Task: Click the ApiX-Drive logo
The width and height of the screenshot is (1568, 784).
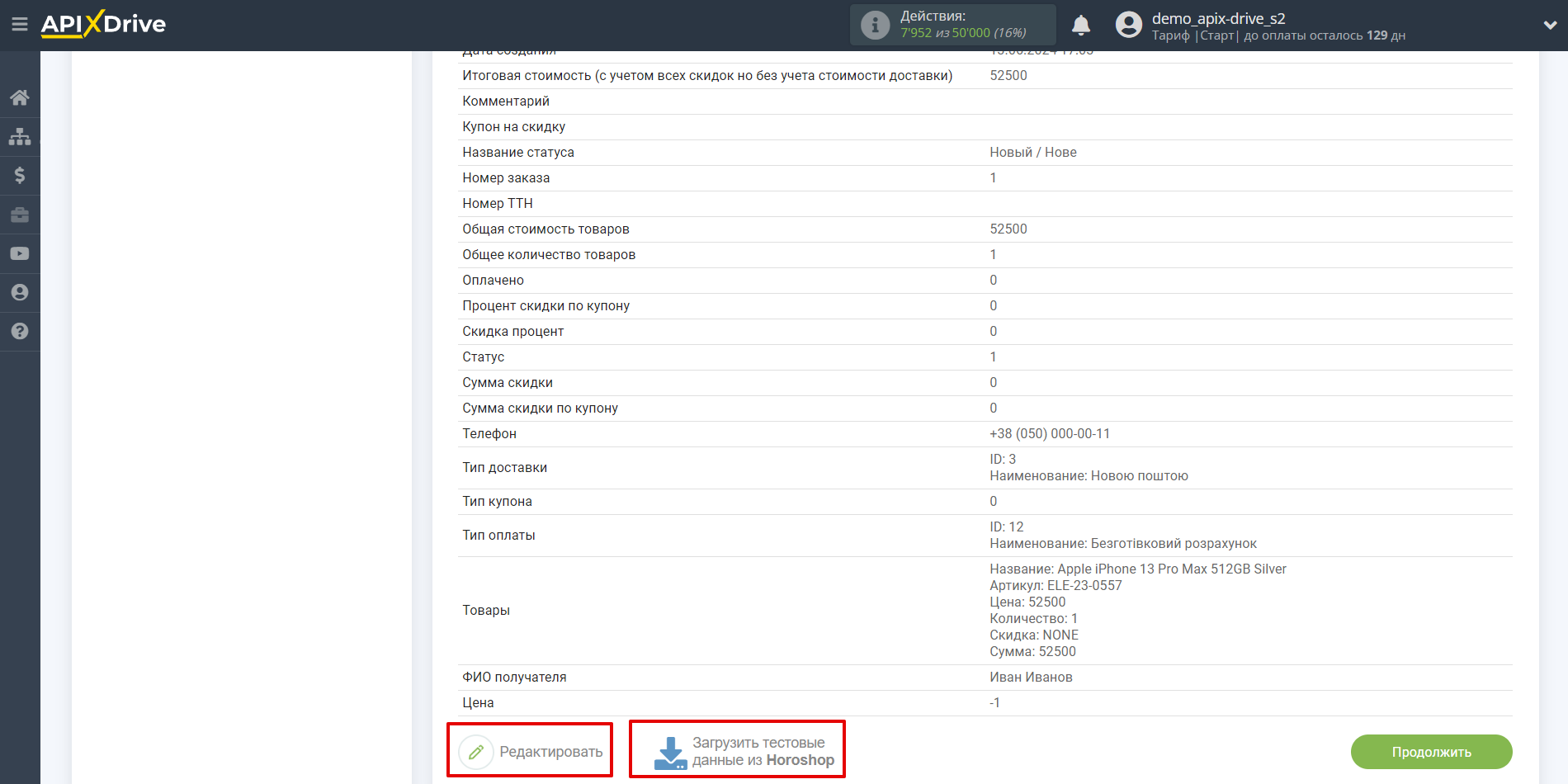Action: [x=104, y=23]
